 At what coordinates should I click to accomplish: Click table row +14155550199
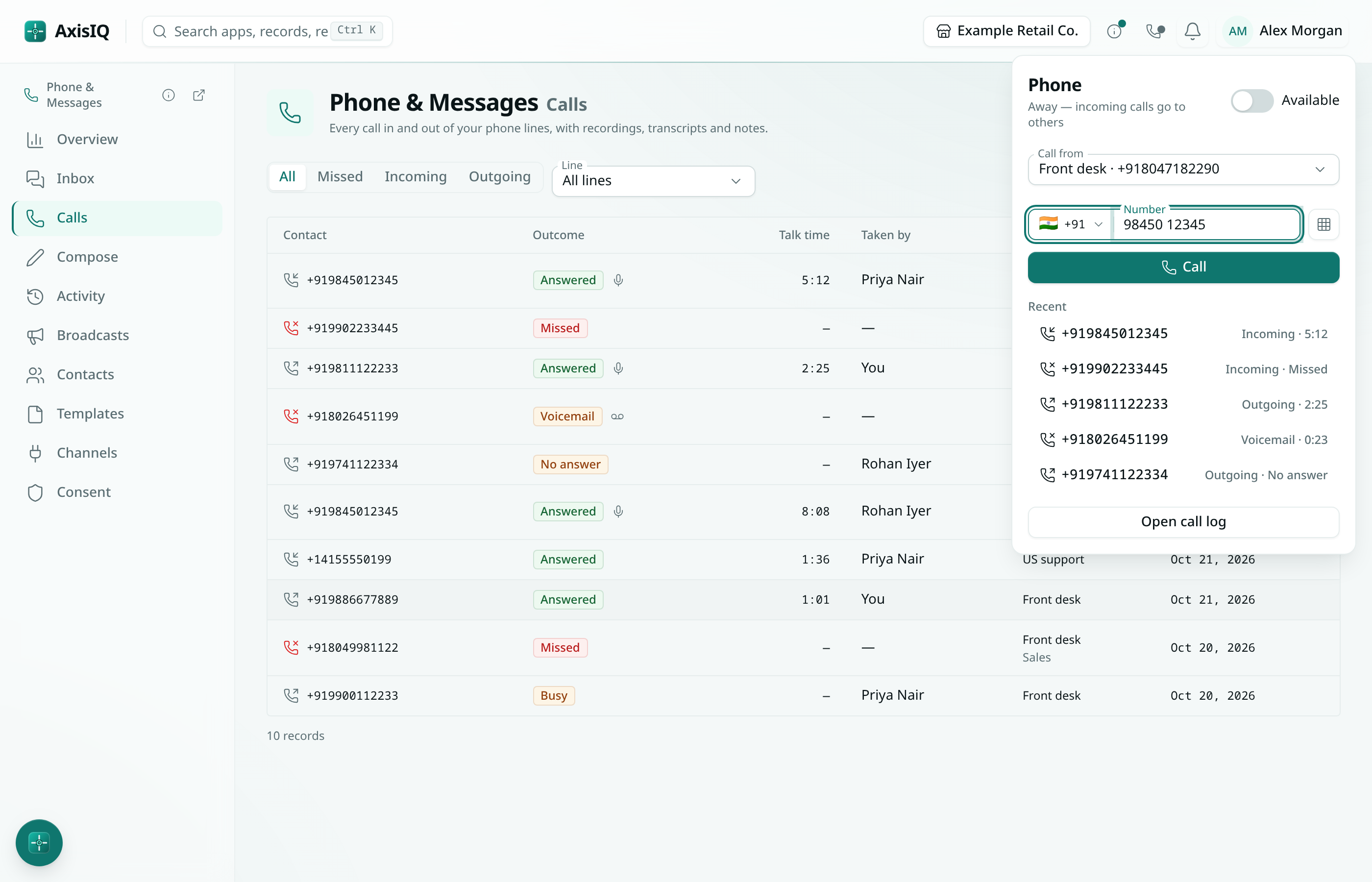[803, 560]
